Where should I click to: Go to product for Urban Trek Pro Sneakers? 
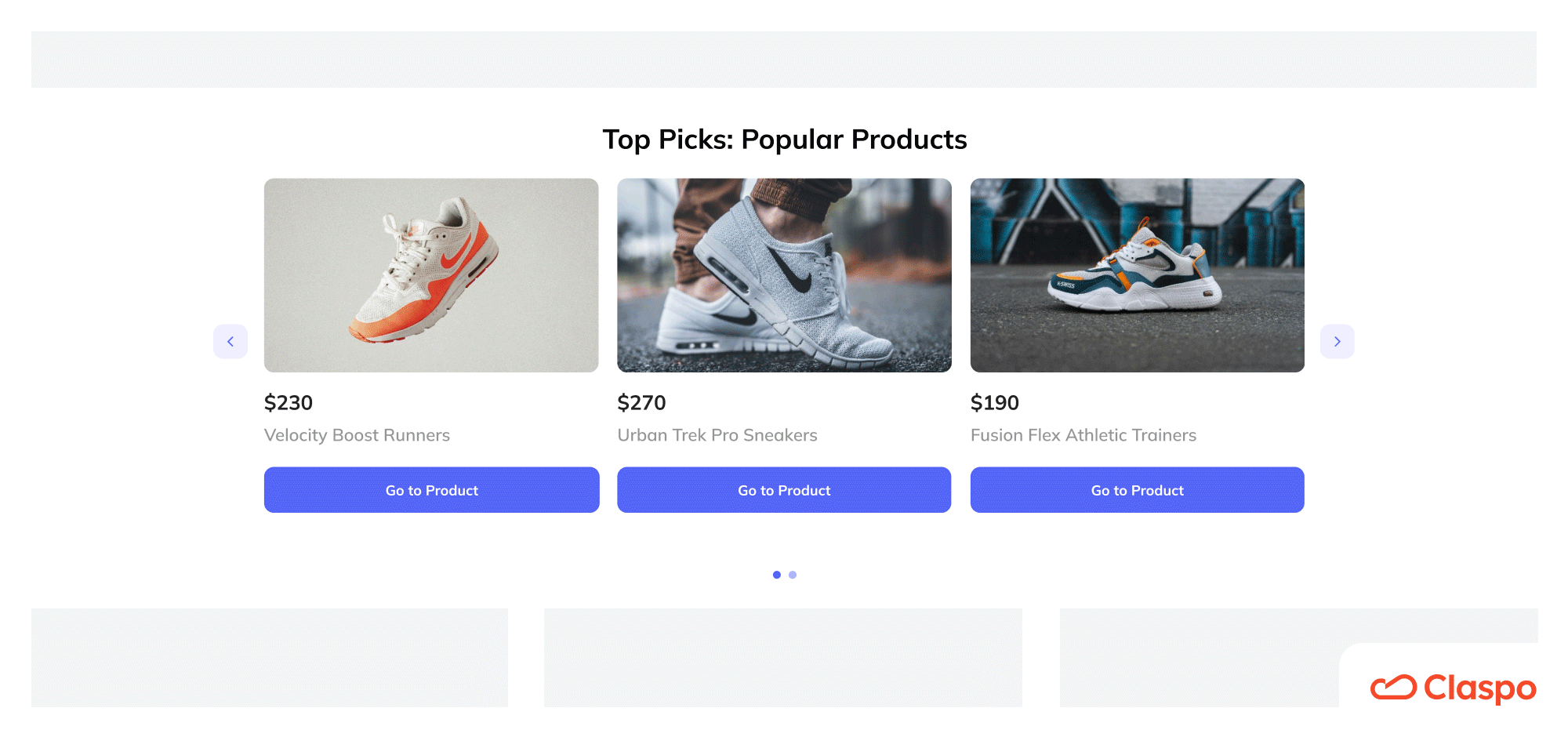click(784, 490)
